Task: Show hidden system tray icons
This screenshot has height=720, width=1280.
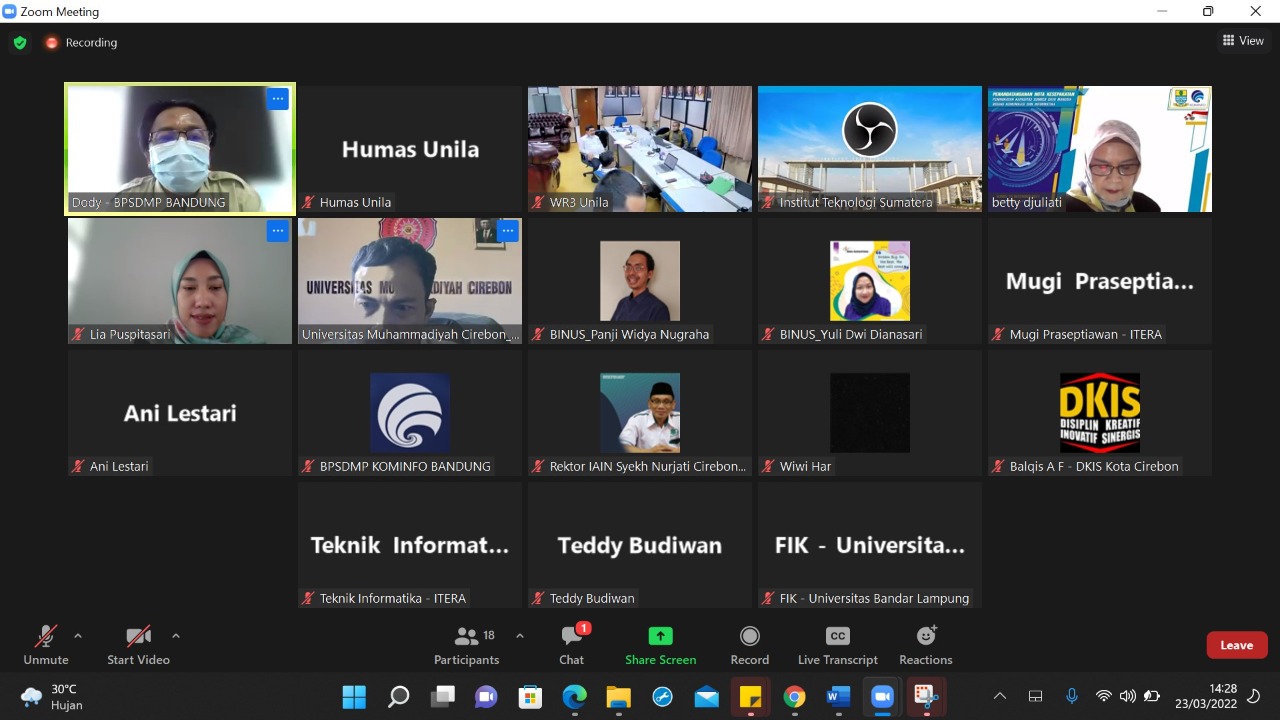Action: coord(999,697)
